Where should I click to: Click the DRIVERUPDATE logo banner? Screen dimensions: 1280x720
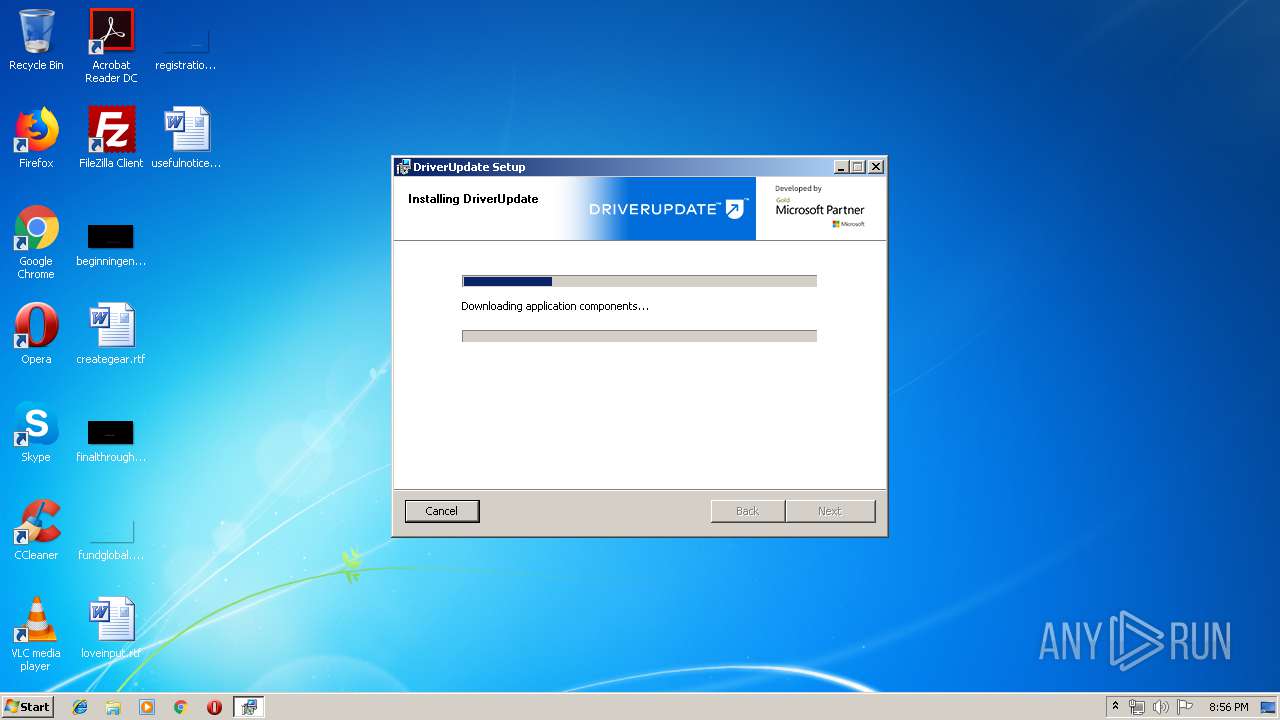coord(668,209)
